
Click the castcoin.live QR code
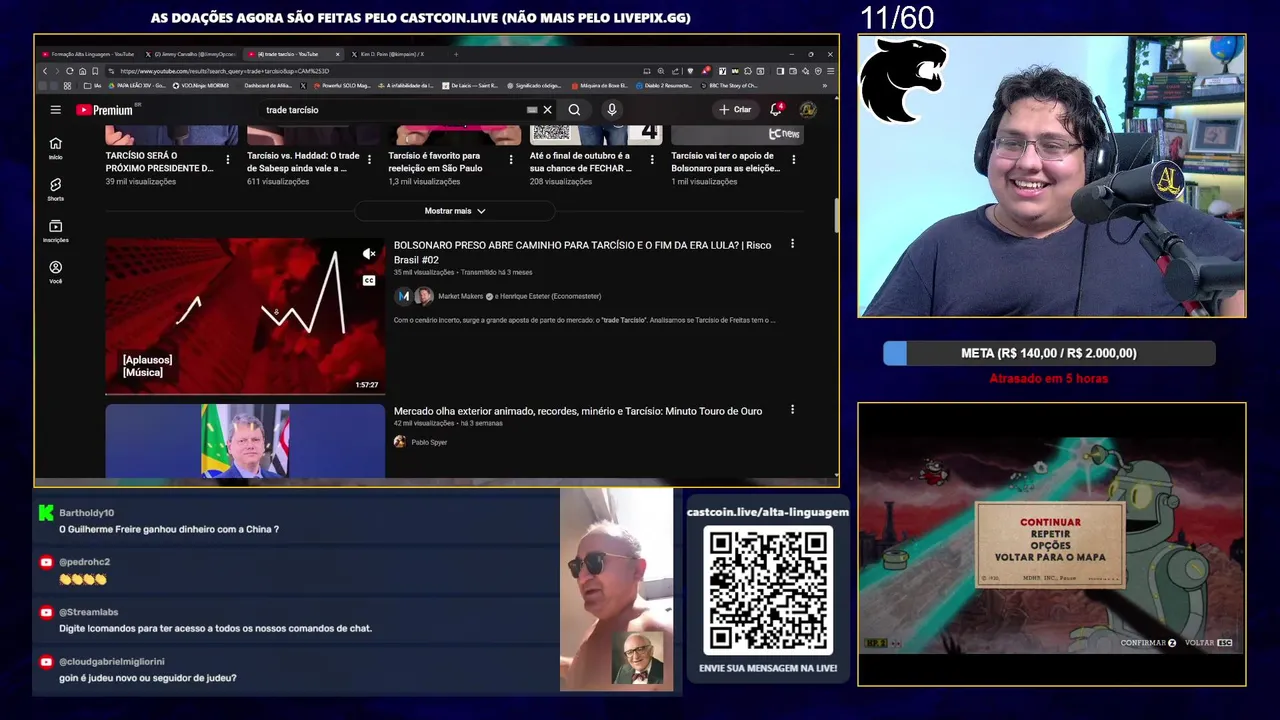[768, 590]
